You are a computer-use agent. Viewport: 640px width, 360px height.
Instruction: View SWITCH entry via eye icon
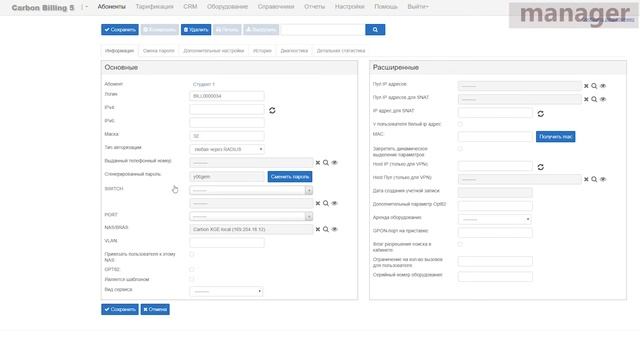click(x=334, y=203)
